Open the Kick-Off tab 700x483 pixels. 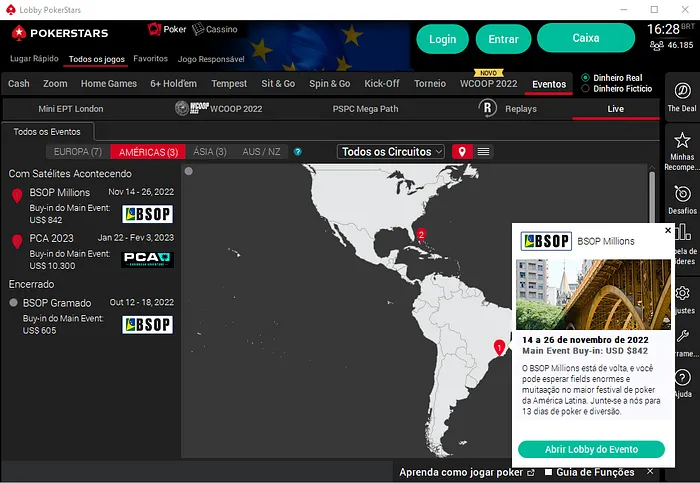point(382,83)
